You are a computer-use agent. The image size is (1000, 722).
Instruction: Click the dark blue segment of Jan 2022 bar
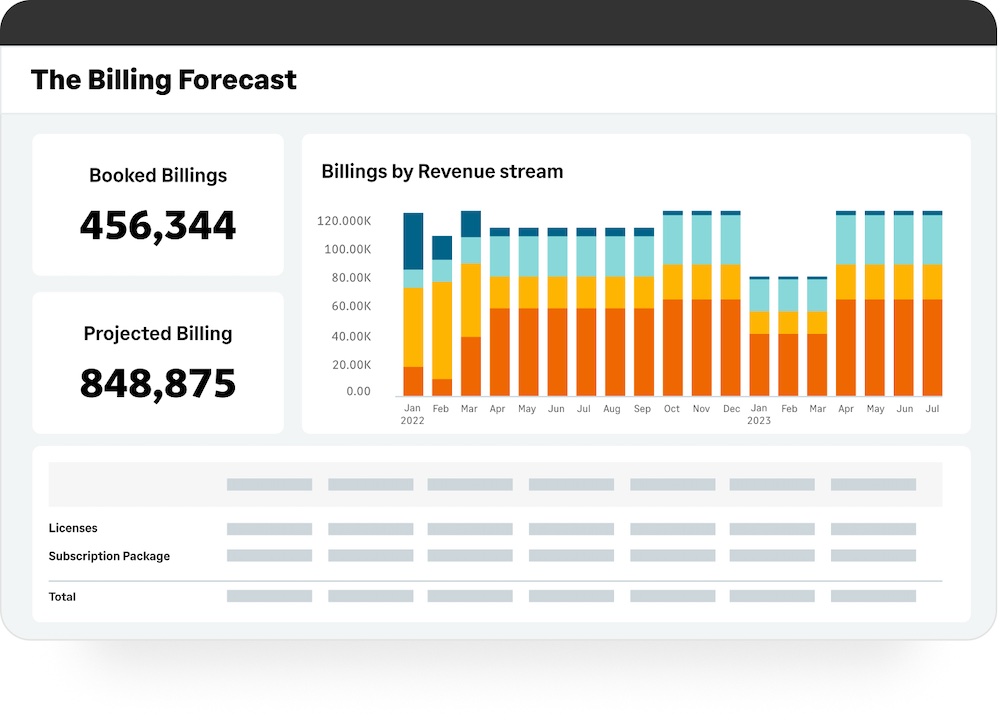413,241
